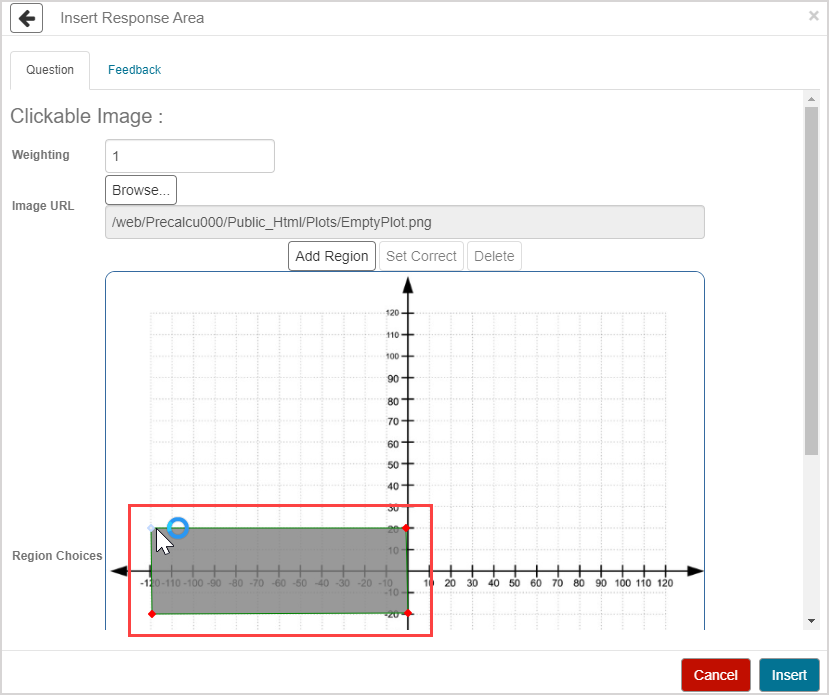Viewport: 829px width, 695px height.
Task: Switch to the Question tab
Action: 50,70
